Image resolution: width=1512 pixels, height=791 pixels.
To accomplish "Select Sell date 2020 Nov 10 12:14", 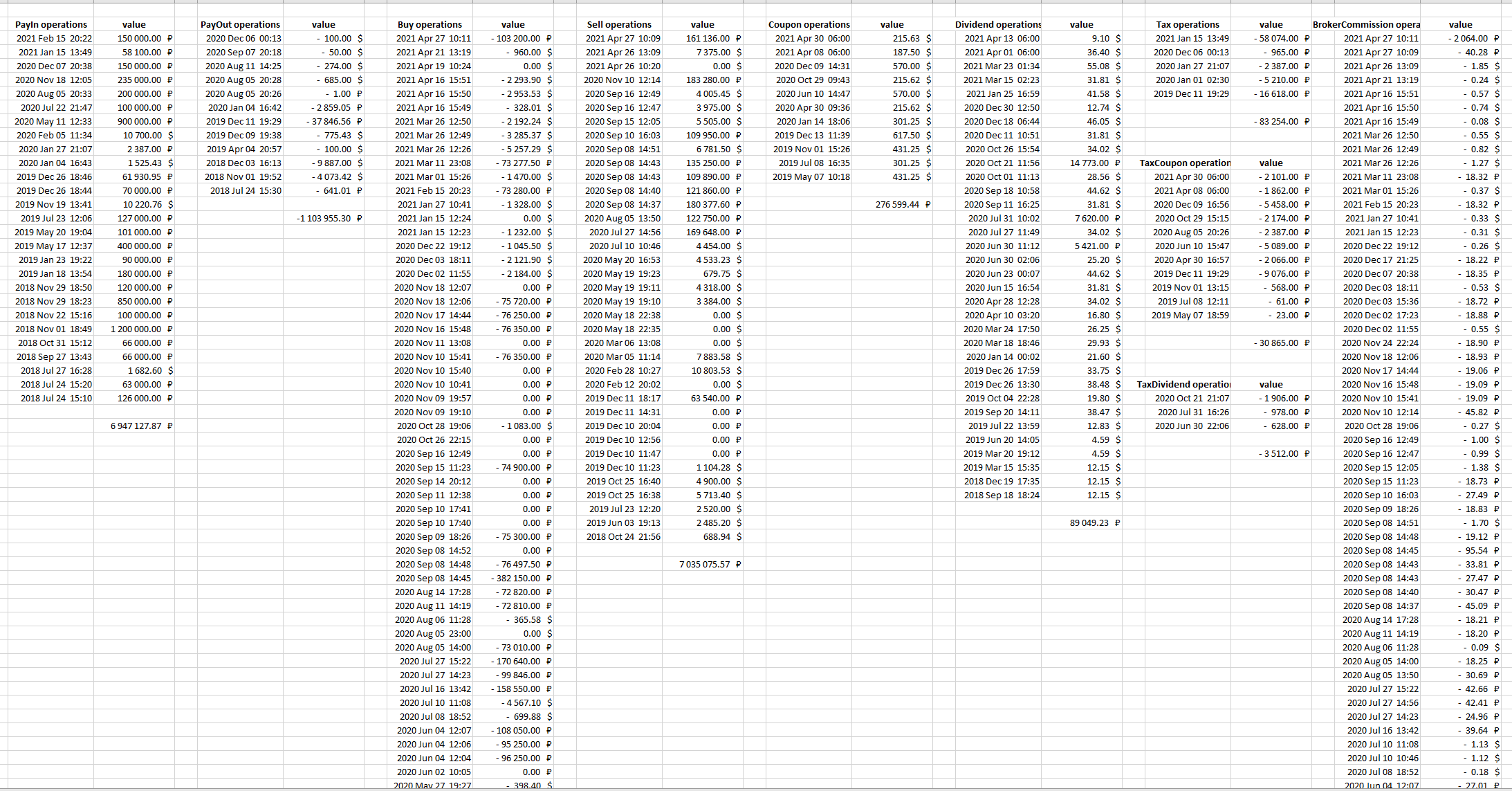I will (619, 80).
